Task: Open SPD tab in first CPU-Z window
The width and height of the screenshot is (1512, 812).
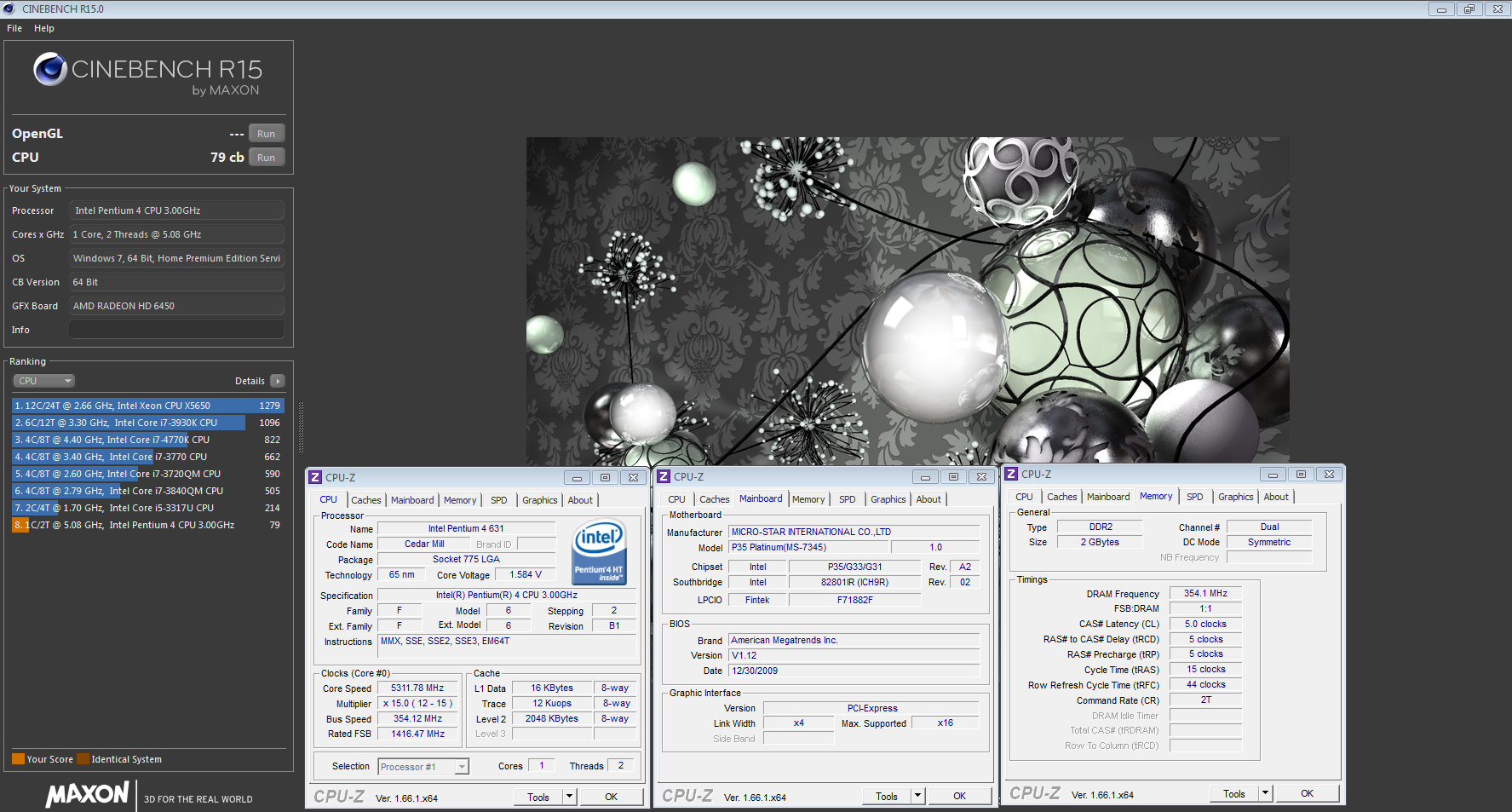Action: [499, 500]
